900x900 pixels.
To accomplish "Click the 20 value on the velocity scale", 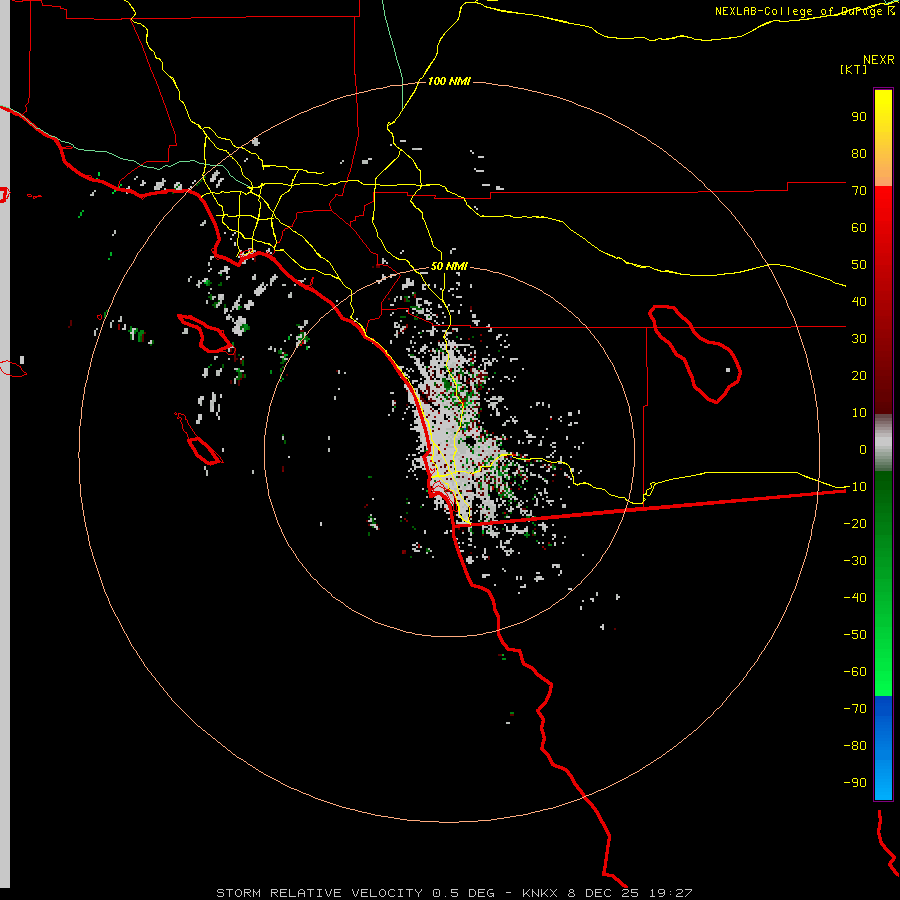I will click(859, 376).
